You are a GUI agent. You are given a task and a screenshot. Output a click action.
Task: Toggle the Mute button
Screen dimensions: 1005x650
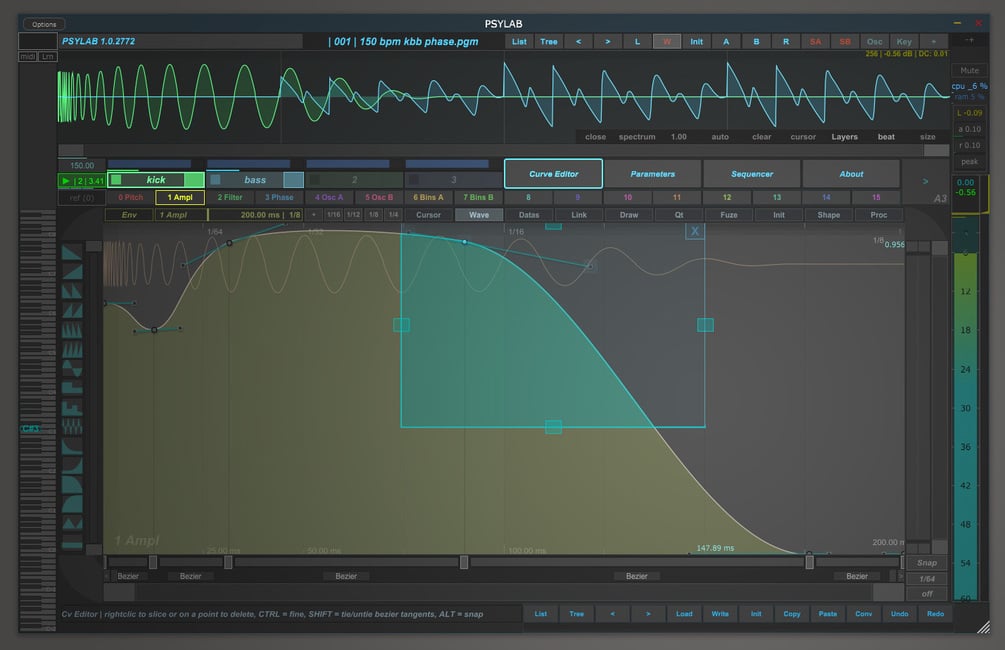pyautogui.click(x=969, y=71)
